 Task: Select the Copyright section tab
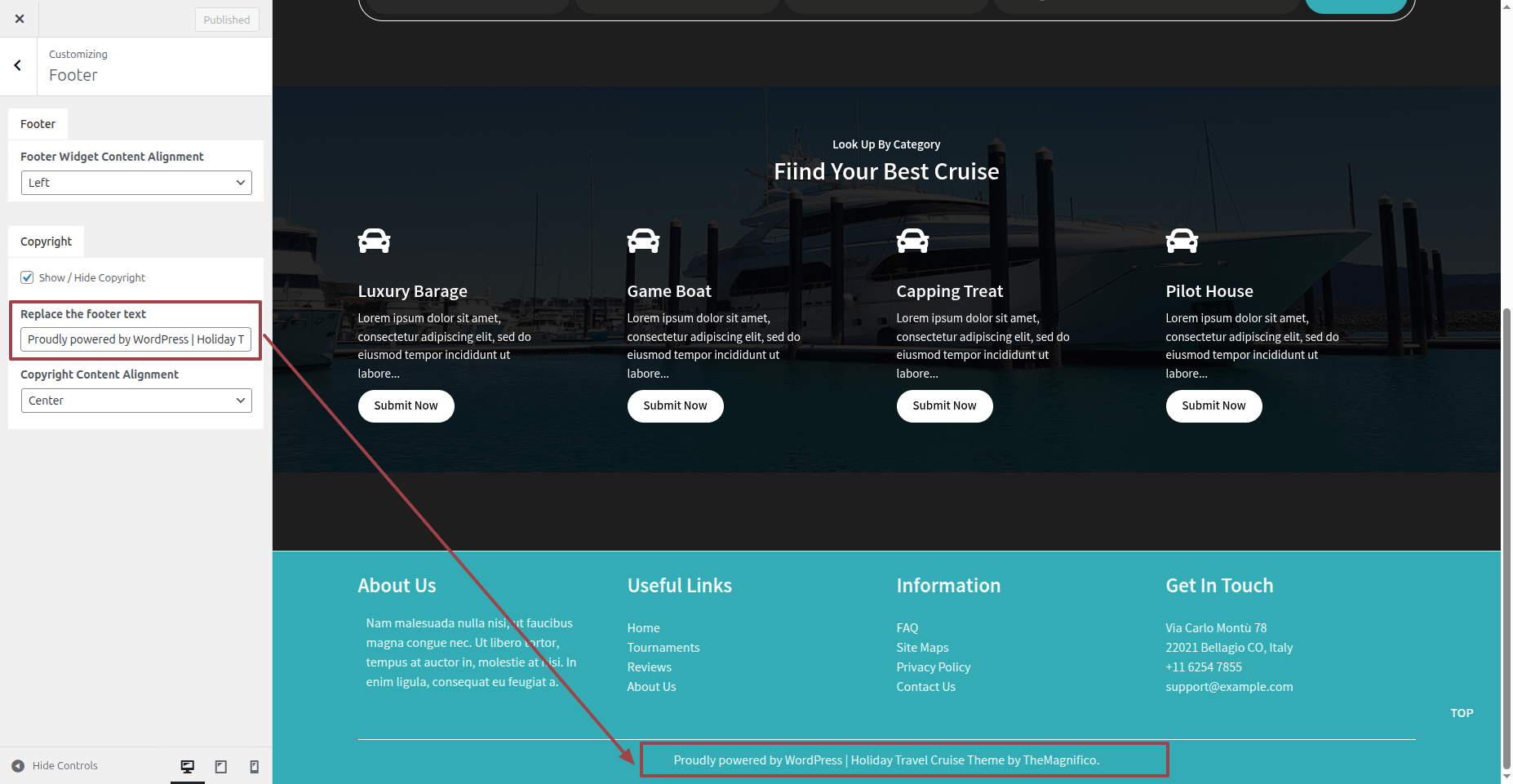click(47, 241)
